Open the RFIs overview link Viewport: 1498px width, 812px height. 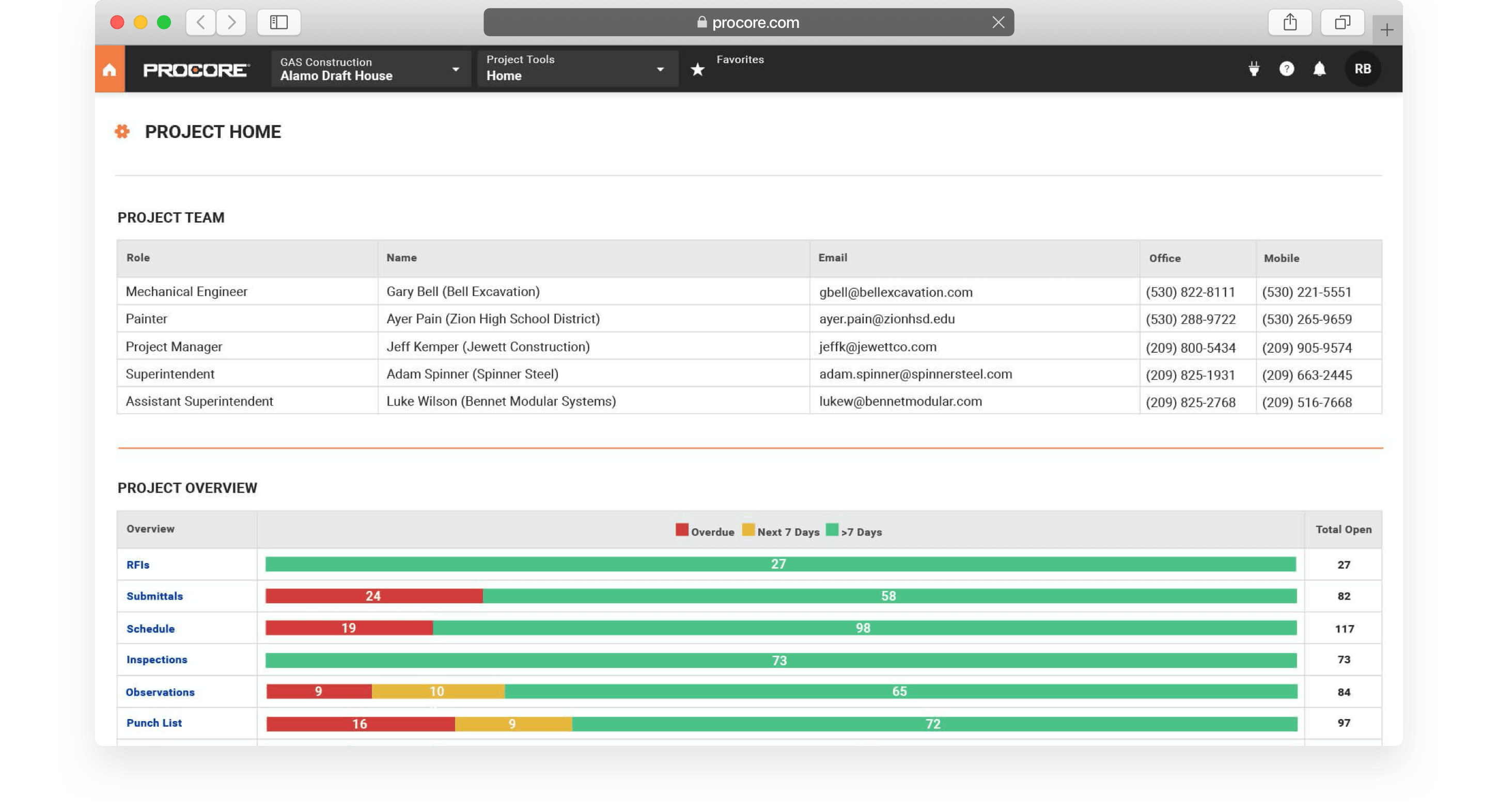(138, 565)
